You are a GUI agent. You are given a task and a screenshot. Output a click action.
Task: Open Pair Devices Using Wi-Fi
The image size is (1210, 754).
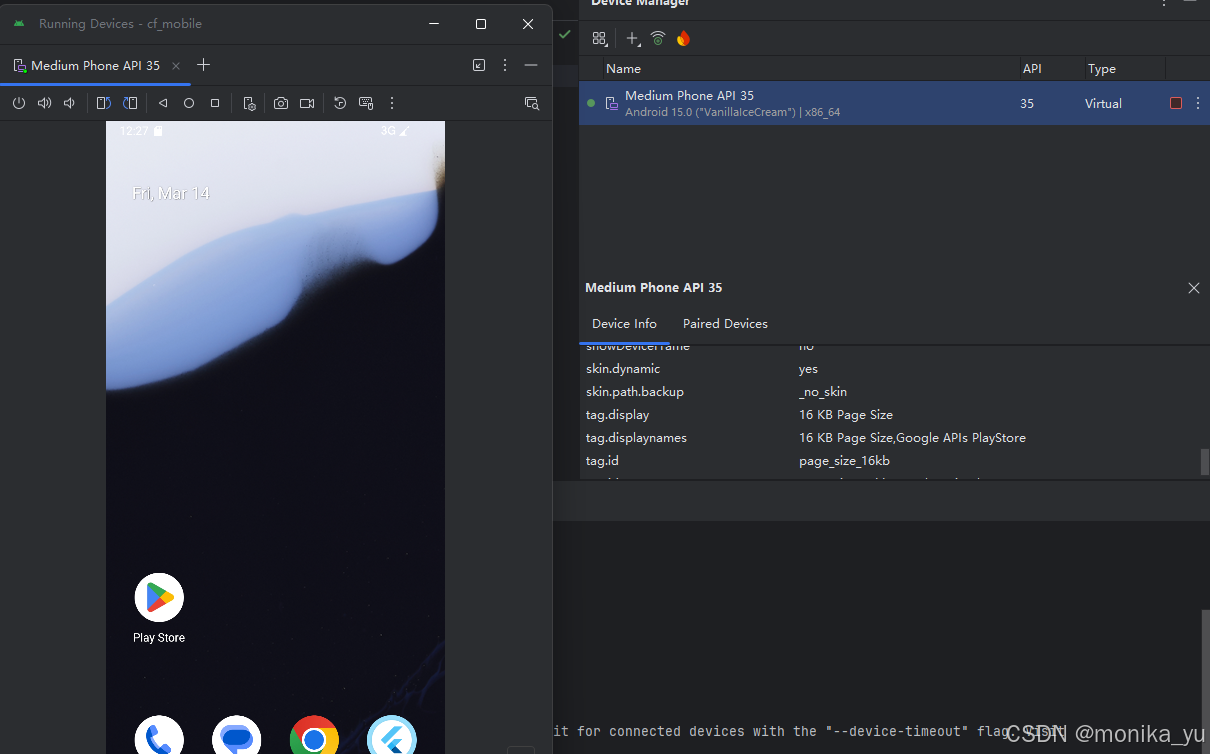(657, 38)
